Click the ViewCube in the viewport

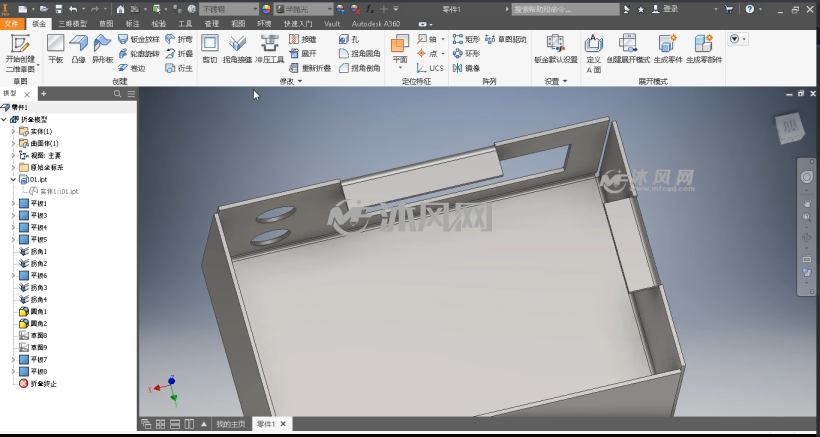point(788,128)
